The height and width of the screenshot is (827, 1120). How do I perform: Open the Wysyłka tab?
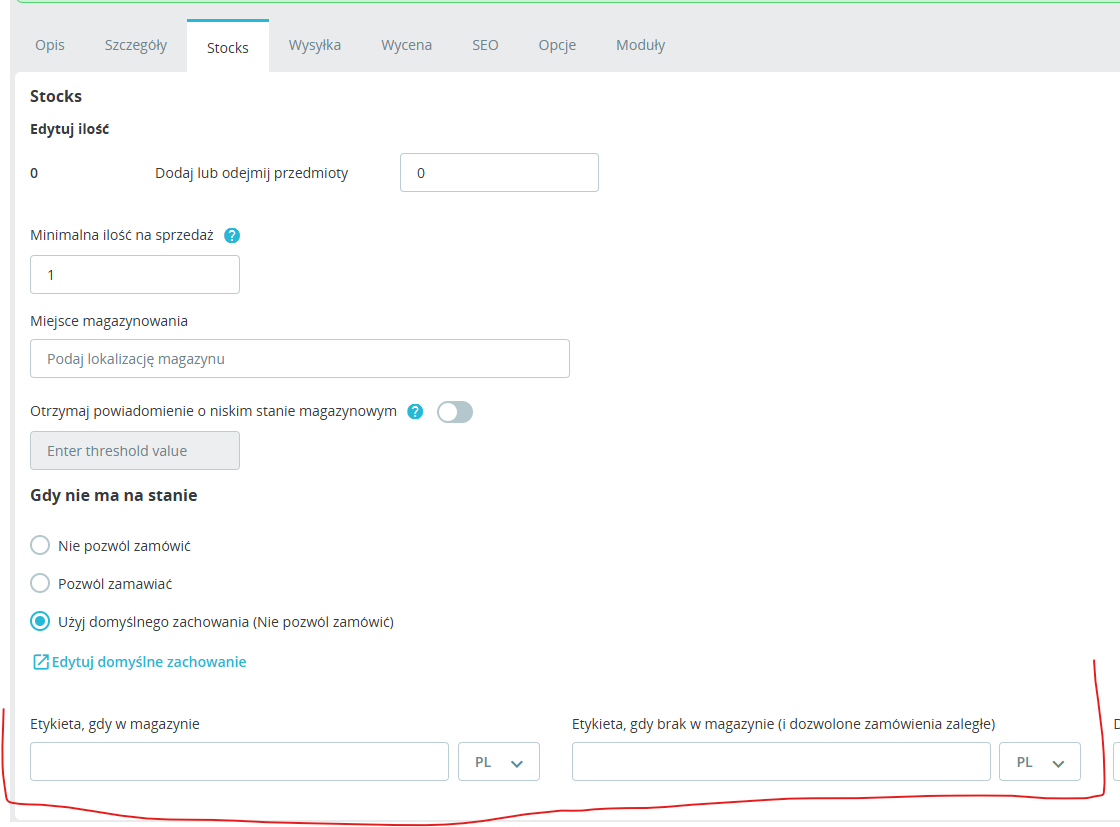[x=315, y=45]
